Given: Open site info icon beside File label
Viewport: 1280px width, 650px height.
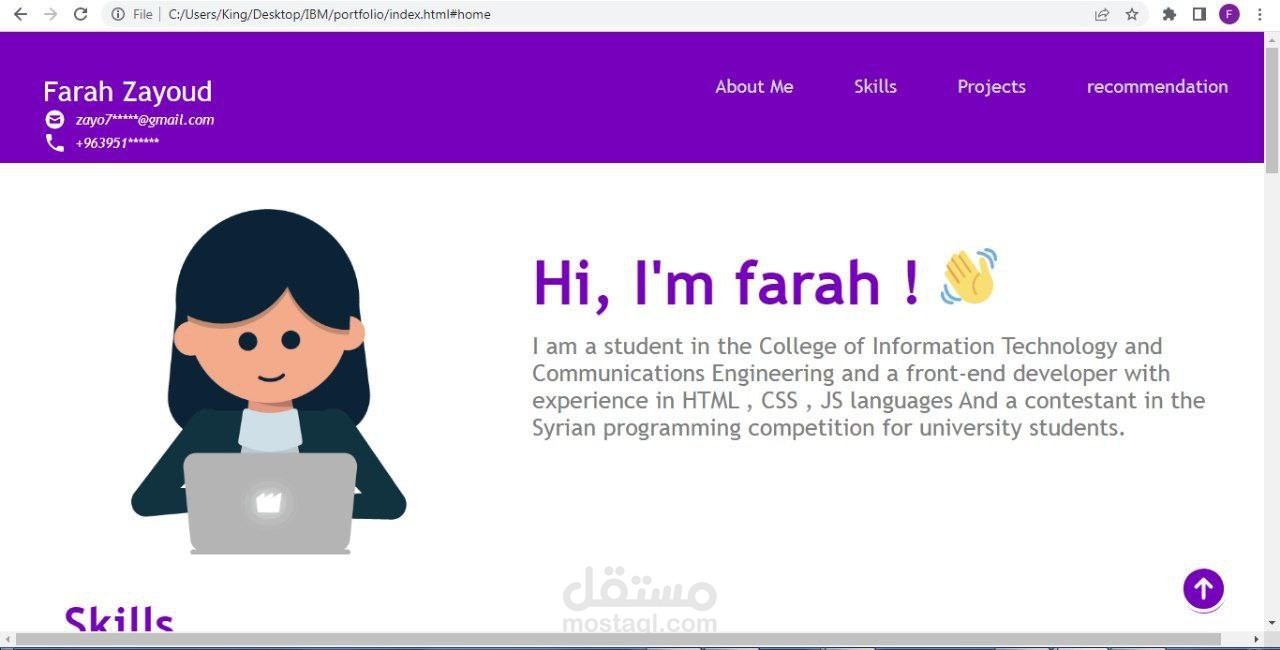Looking at the screenshot, I should click(x=118, y=14).
